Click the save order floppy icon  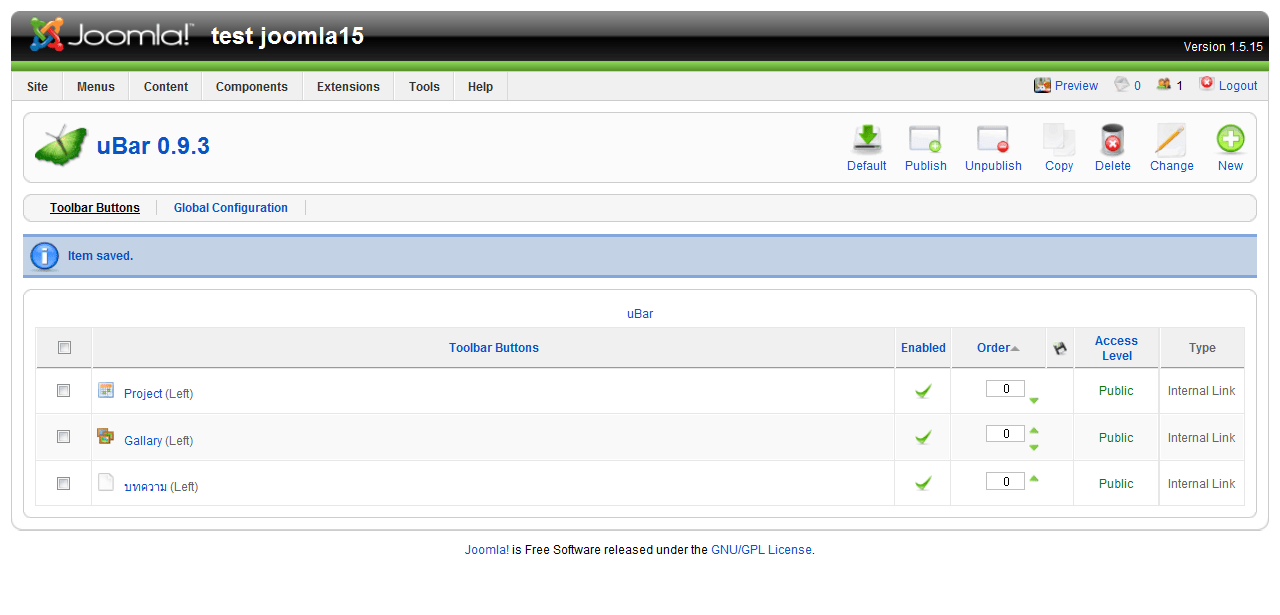tap(1060, 348)
